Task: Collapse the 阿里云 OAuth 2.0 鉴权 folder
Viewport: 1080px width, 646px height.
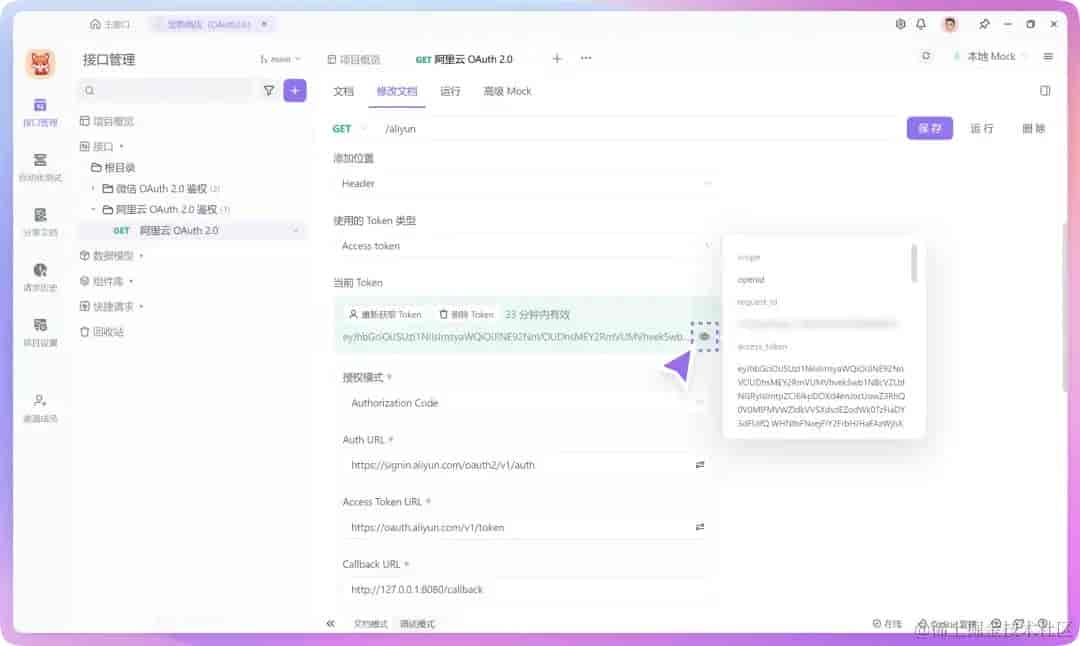Action: pyautogui.click(x=94, y=209)
